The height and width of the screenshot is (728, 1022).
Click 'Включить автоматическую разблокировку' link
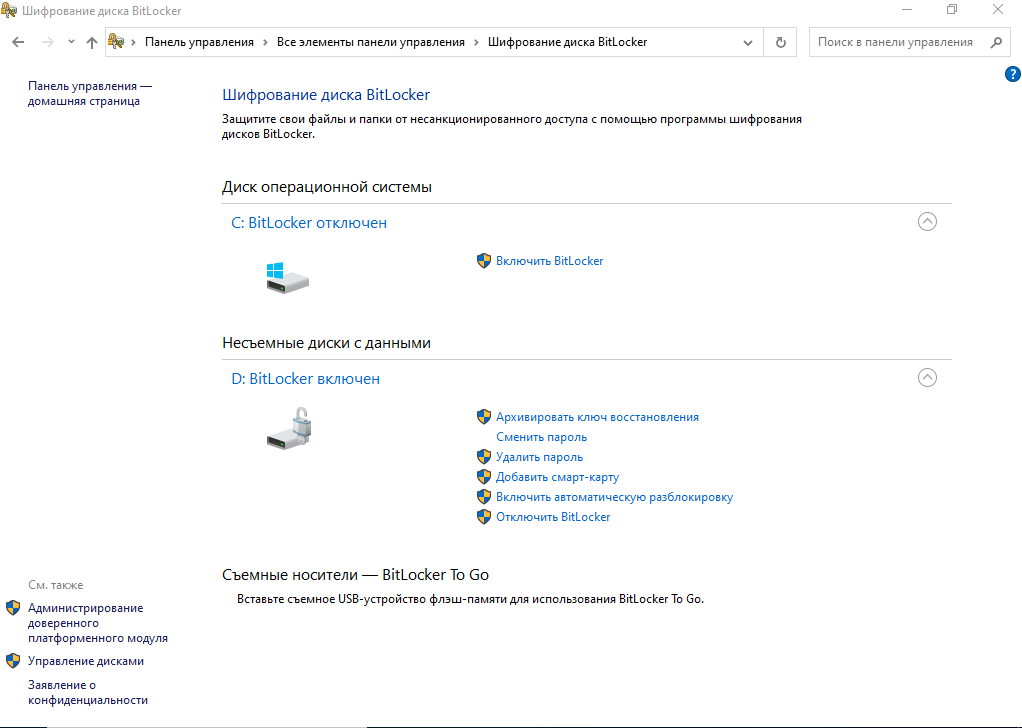coord(614,497)
